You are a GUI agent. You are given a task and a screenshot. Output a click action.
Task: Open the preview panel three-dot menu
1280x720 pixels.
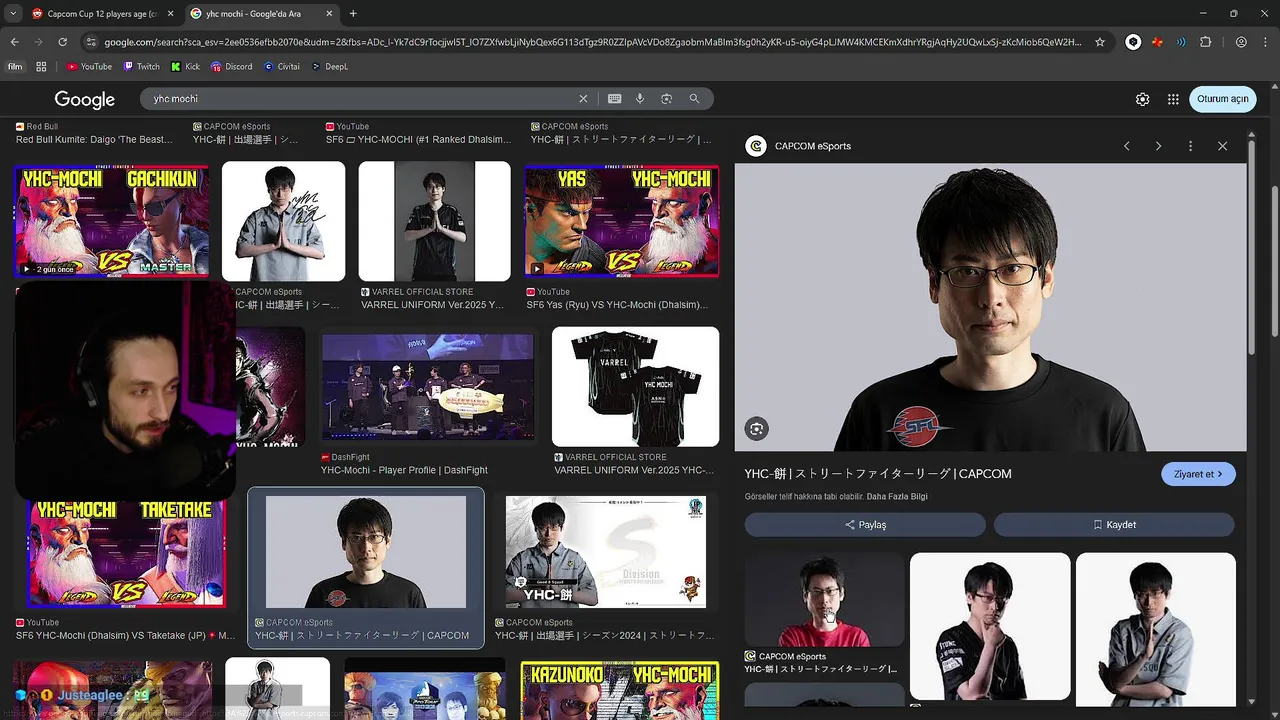[x=1190, y=146]
